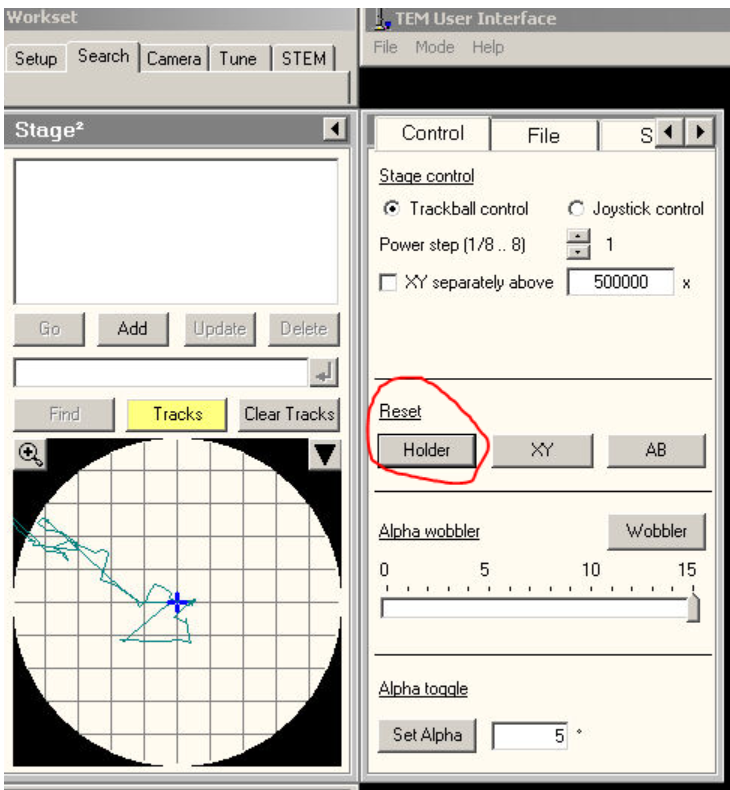Click the magnifier zoom icon above stage map

pyautogui.click(x=31, y=454)
